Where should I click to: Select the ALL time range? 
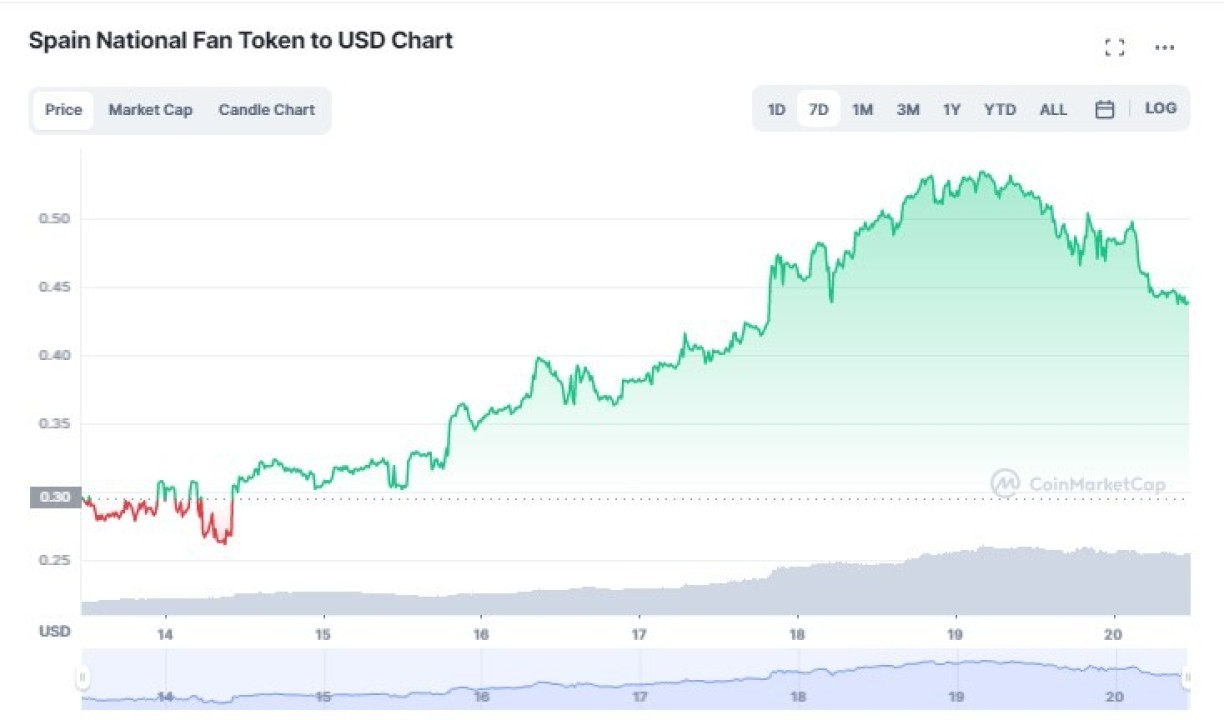coord(1053,110)
